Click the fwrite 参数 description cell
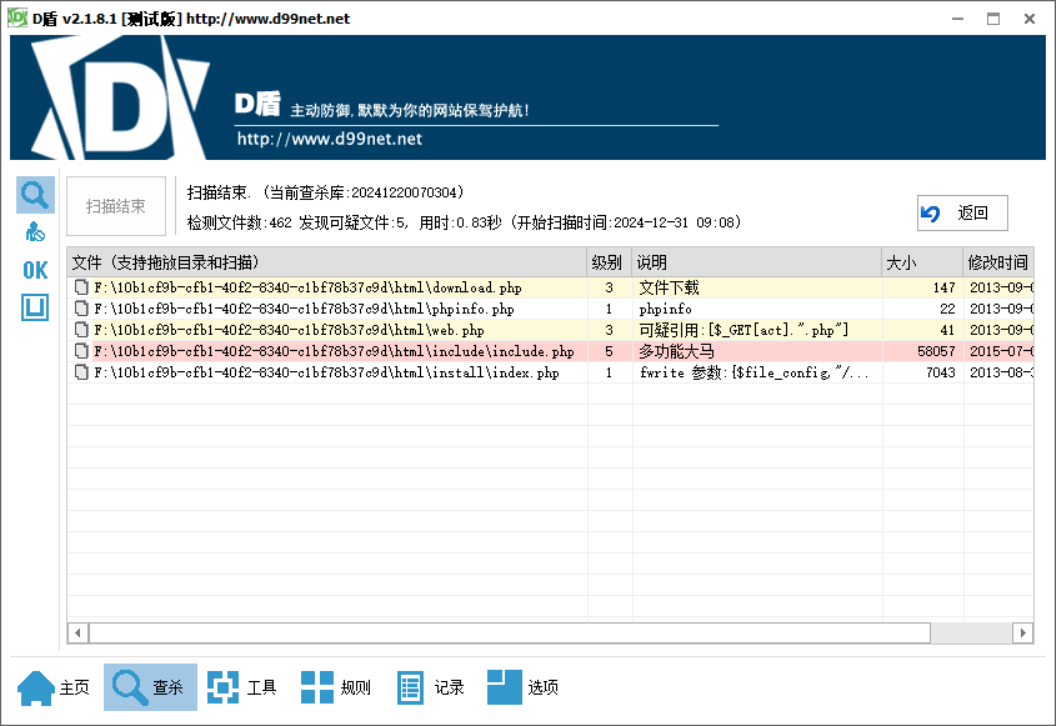Screen dimensions: 1056x726 pos(754,372)
